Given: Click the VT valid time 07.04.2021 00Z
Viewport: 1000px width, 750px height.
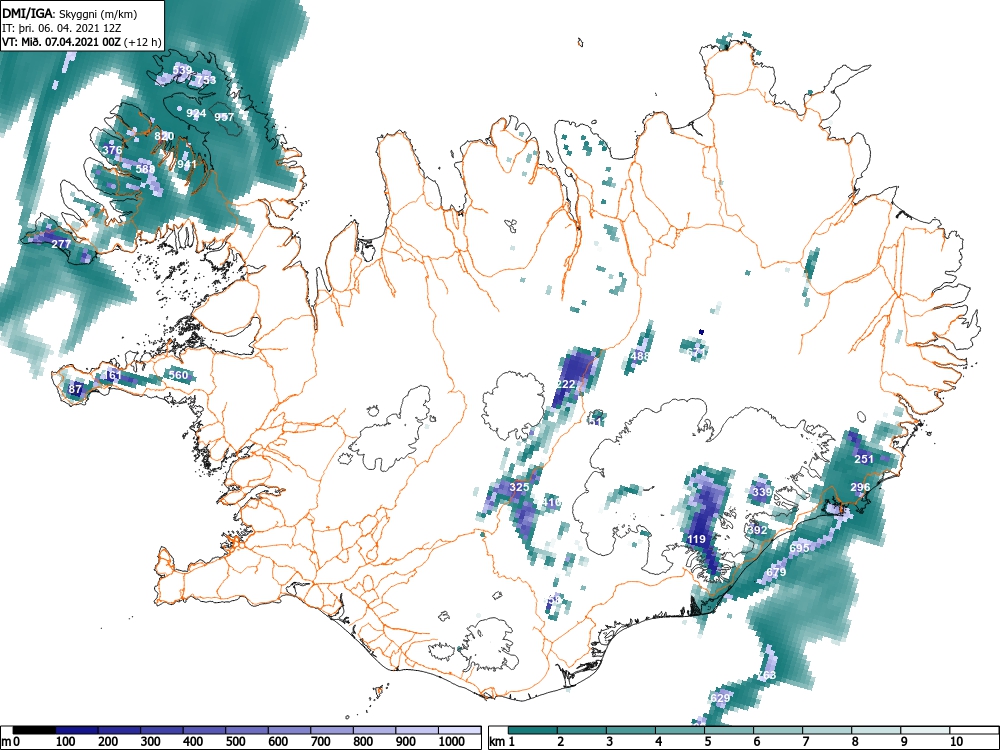Looking at the screenshot, I should tap(63, 42).
